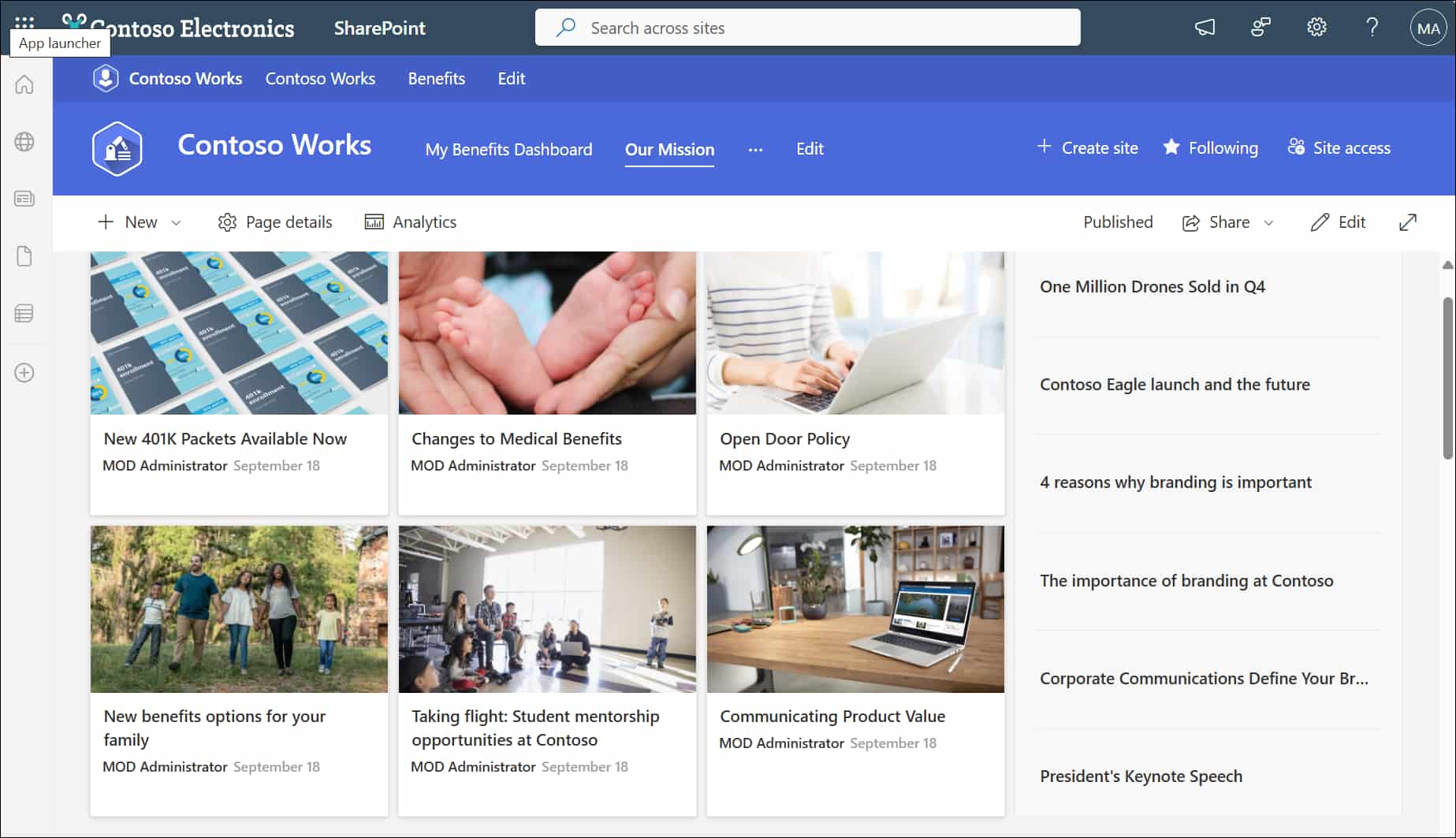
Task: Open the SharePoint app launcher
Action: point(24,21)
